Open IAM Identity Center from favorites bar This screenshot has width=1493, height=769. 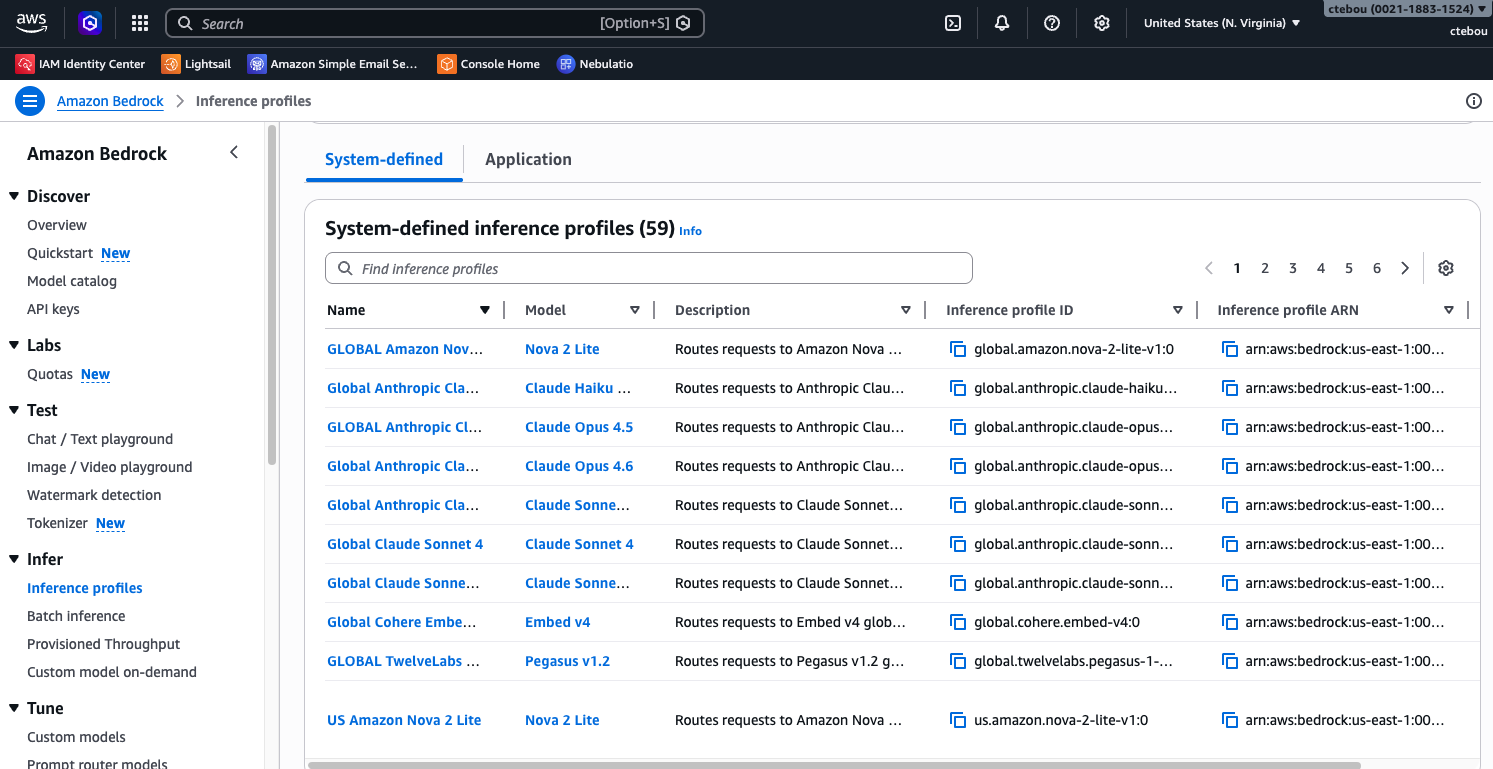tap(80, 63)
